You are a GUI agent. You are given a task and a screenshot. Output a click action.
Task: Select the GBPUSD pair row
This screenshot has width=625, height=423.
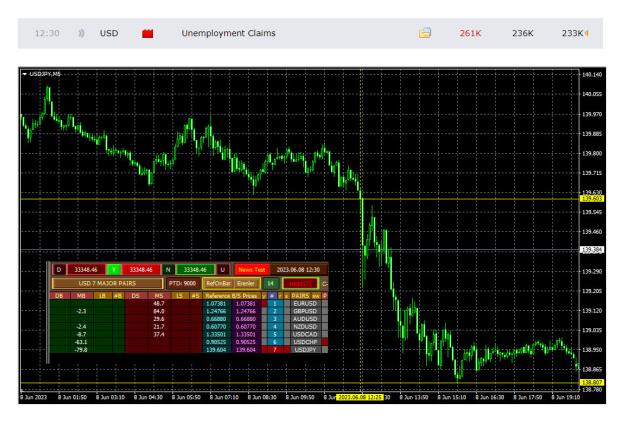click(x=305, y=311)
